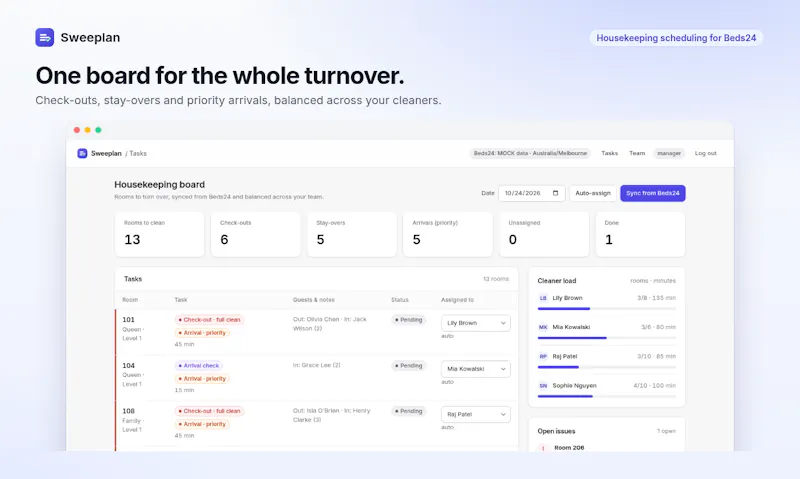This screenshot has height=479, width=800.
Task: Click Mia Kowalski's MK avatar badge
Action: point(543,327)
